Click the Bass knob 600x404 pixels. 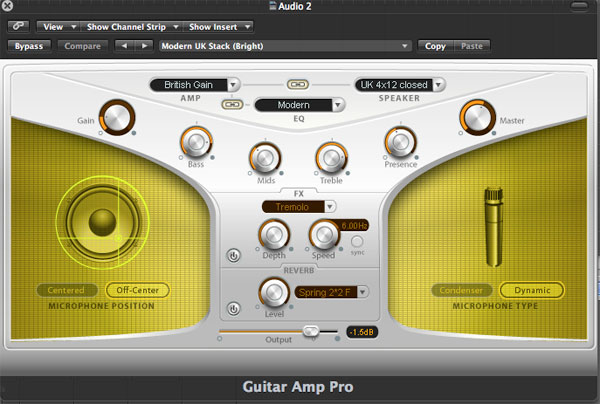(x=196, y=142)
